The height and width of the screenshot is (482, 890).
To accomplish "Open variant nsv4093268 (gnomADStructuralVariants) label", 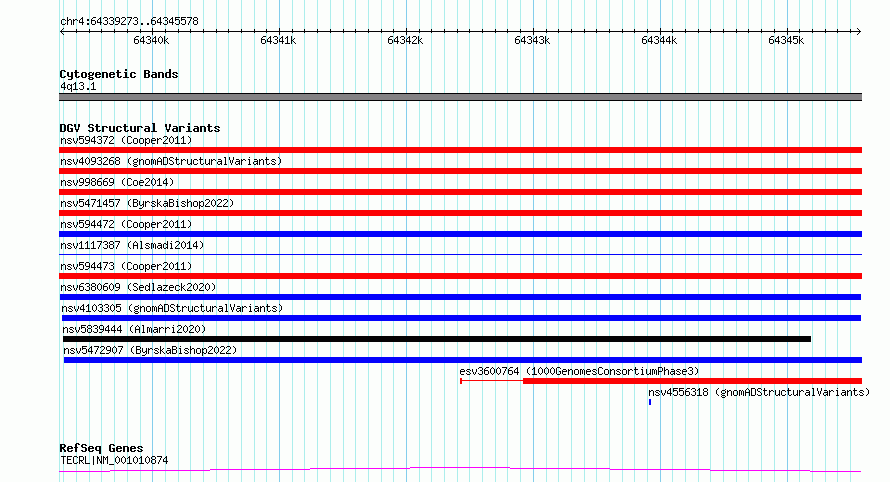I will tap(171, 161).
